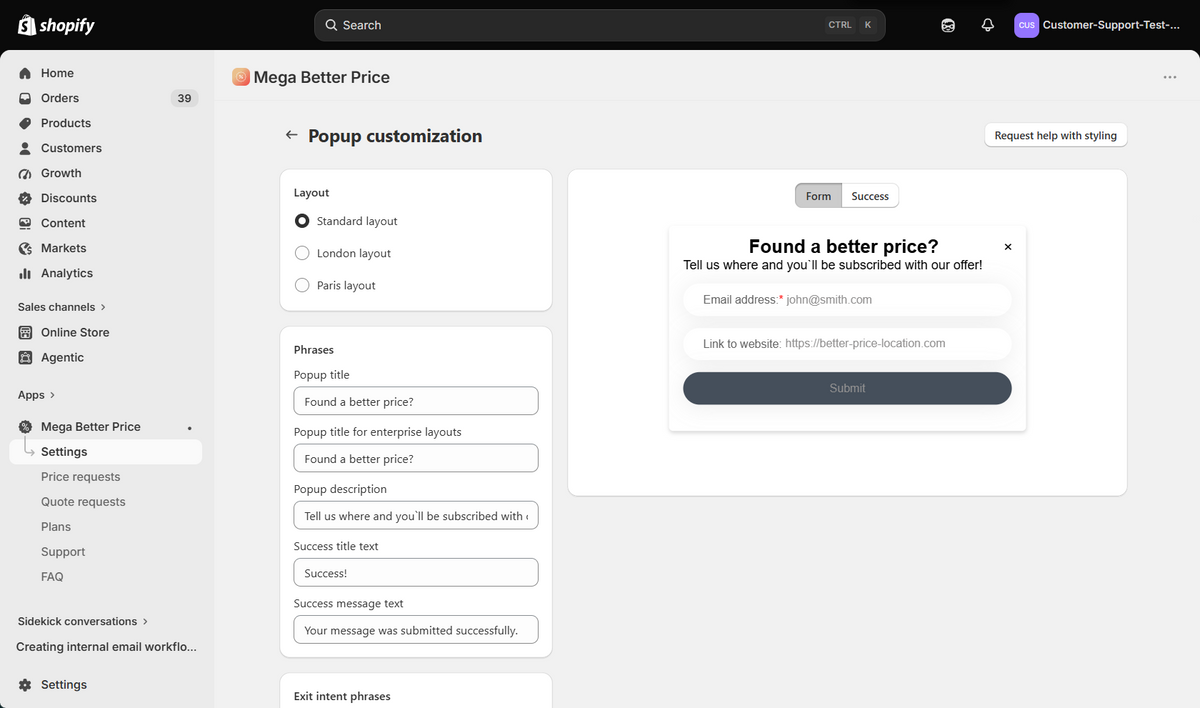
Task: Click the Success message text field
Action: point(416,629)
